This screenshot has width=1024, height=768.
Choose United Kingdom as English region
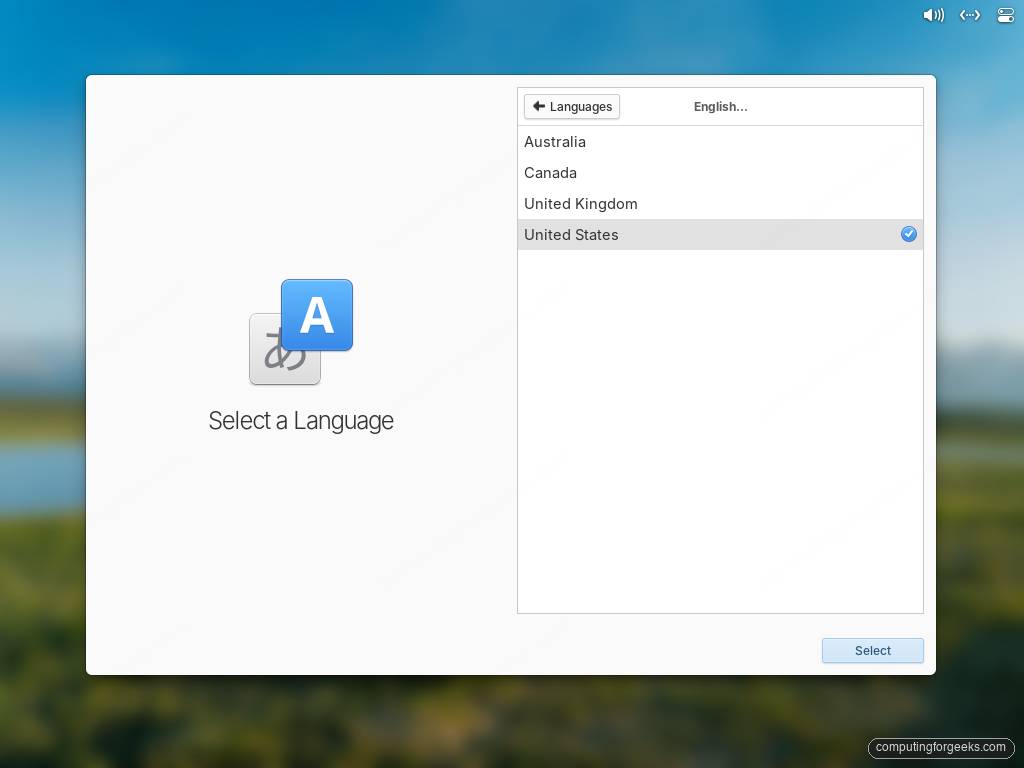pos(720,204)
